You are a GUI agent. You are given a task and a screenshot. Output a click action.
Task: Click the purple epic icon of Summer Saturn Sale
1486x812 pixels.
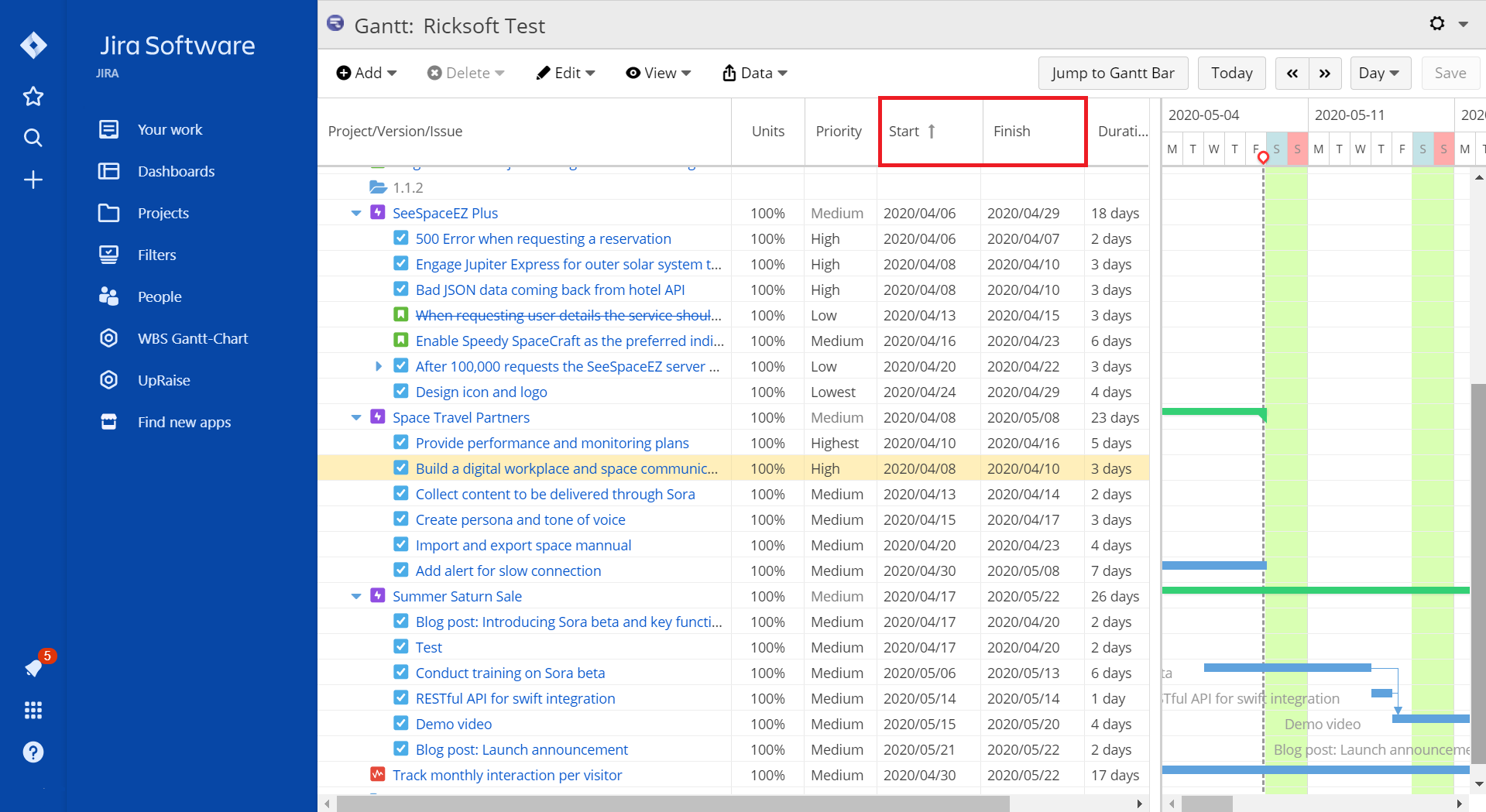[378, 595]
